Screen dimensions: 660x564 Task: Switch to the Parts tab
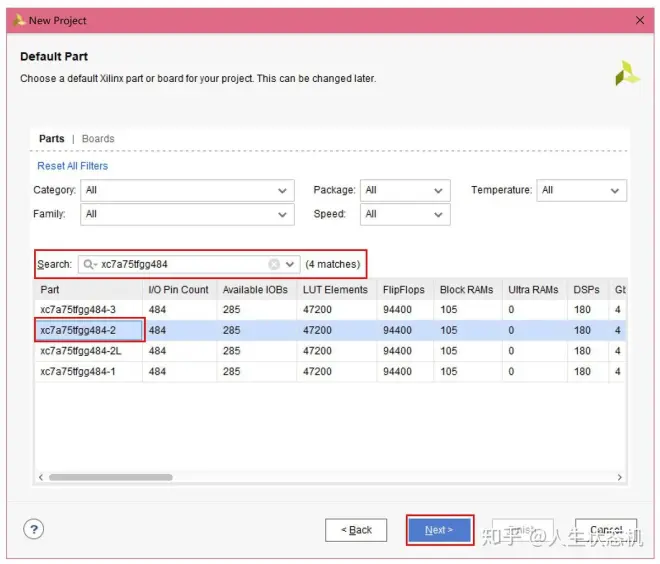[52, 138]
